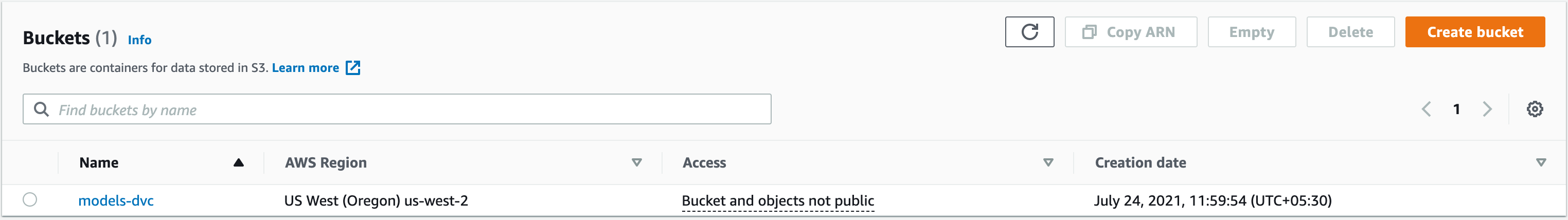Go to next page arrow
This screenshot has width=1568, height=220.
[x=1487, y=109]
